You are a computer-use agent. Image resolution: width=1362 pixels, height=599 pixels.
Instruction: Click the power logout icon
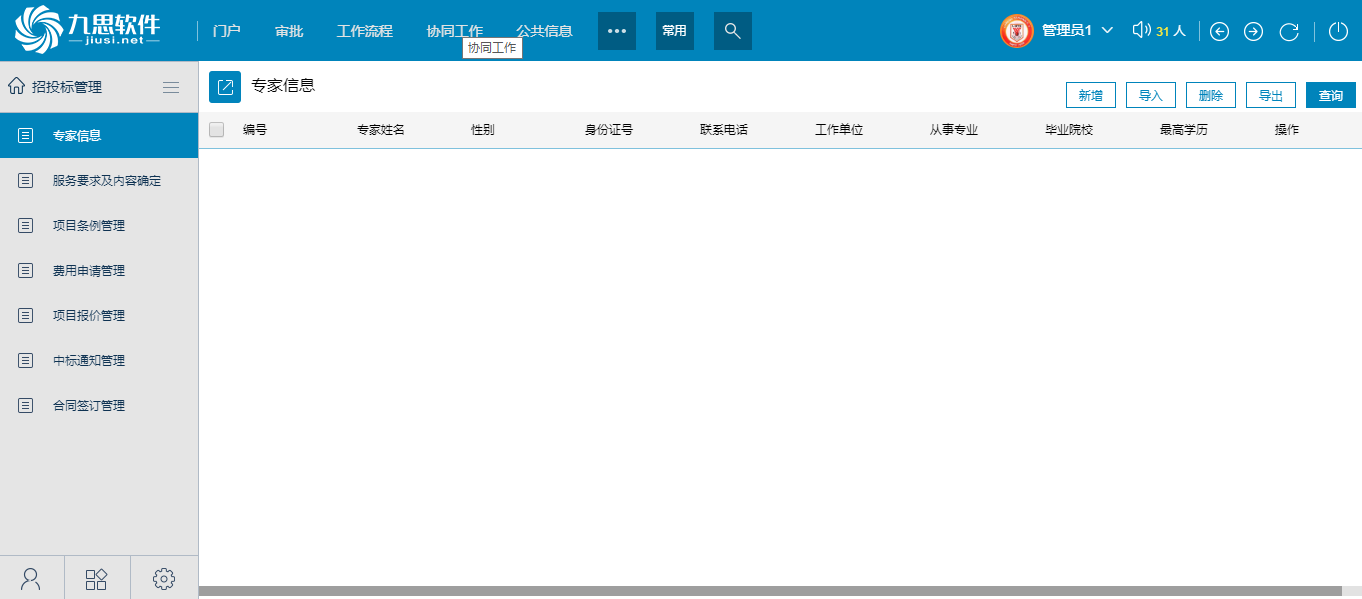coord(1338,31)
